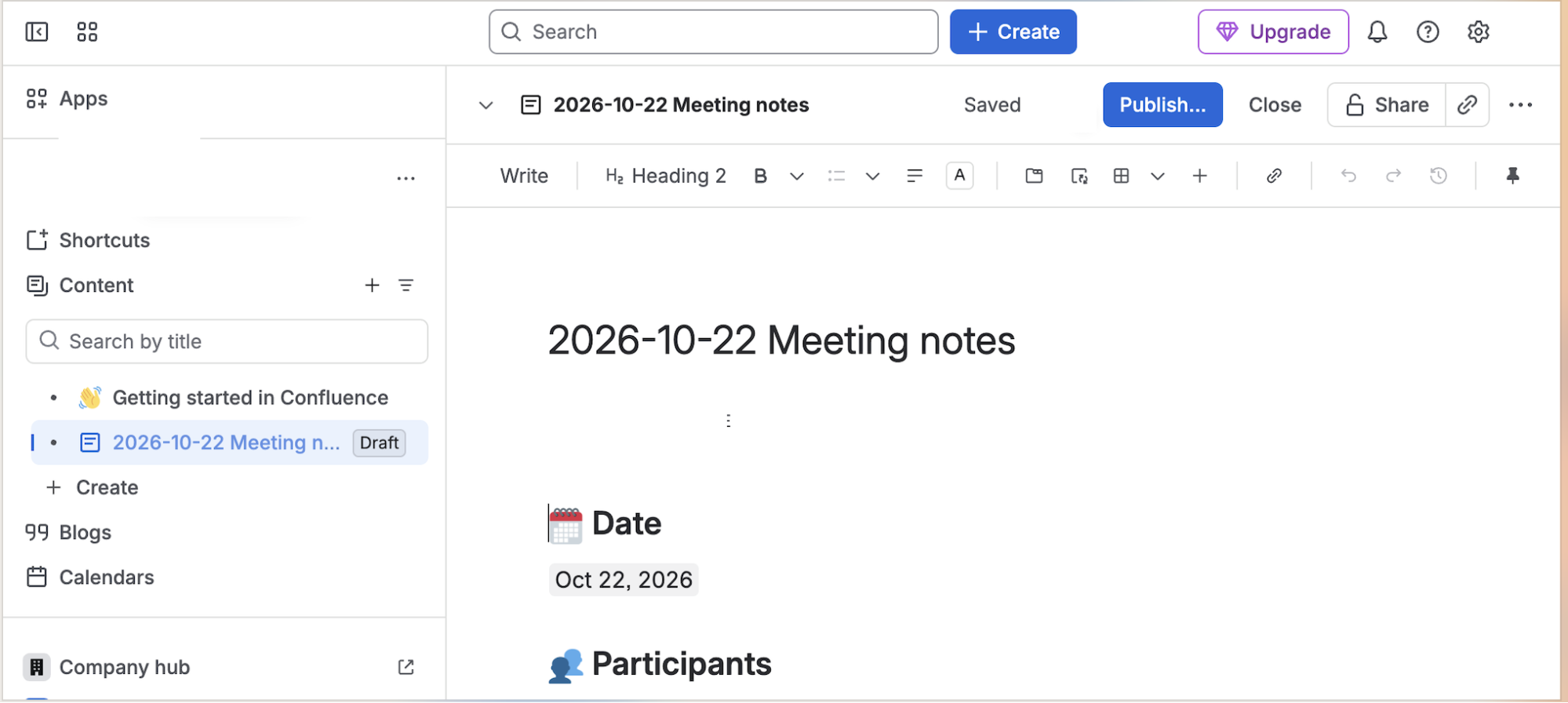Add new content with the plus icon
Image resolution: width=1568 pixels, height=703 pixels.
point(372,286)
